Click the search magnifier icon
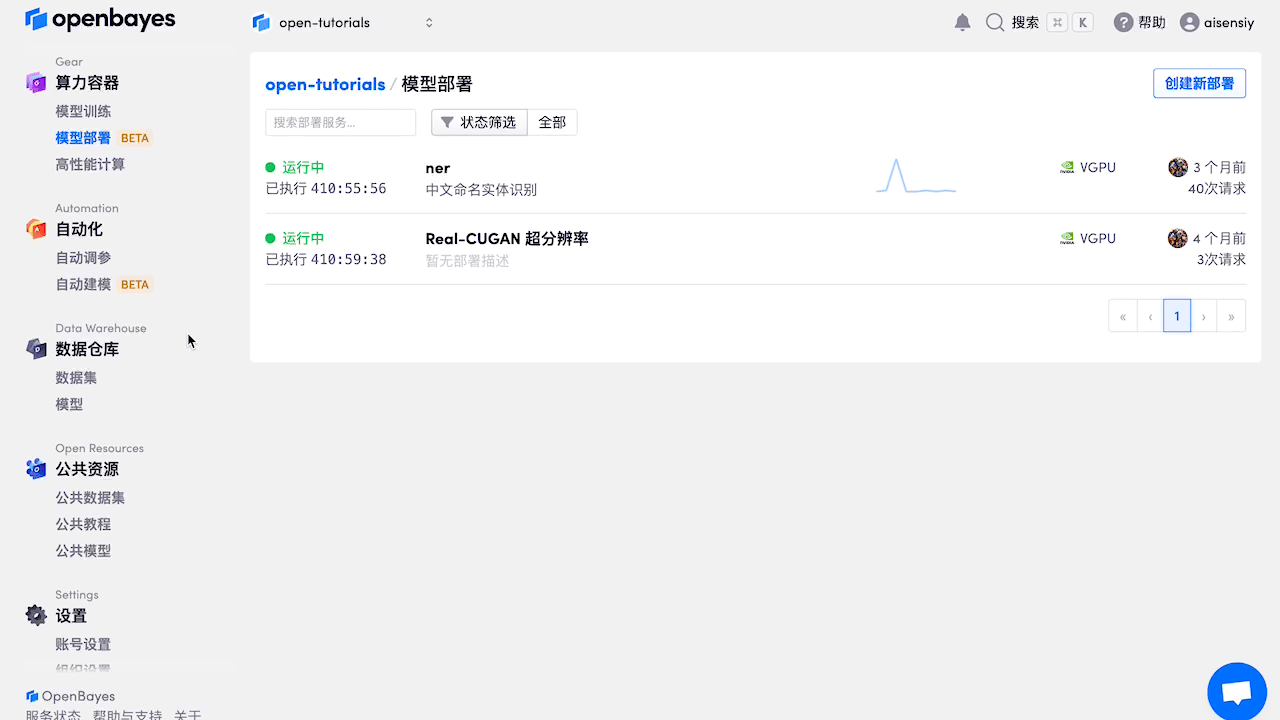Image resolution: width=1280 pixels, height=720 pixels. coord(995,22)
